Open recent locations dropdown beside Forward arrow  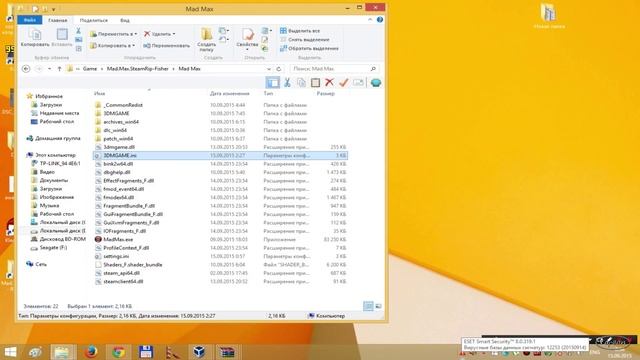pos(49,69)
